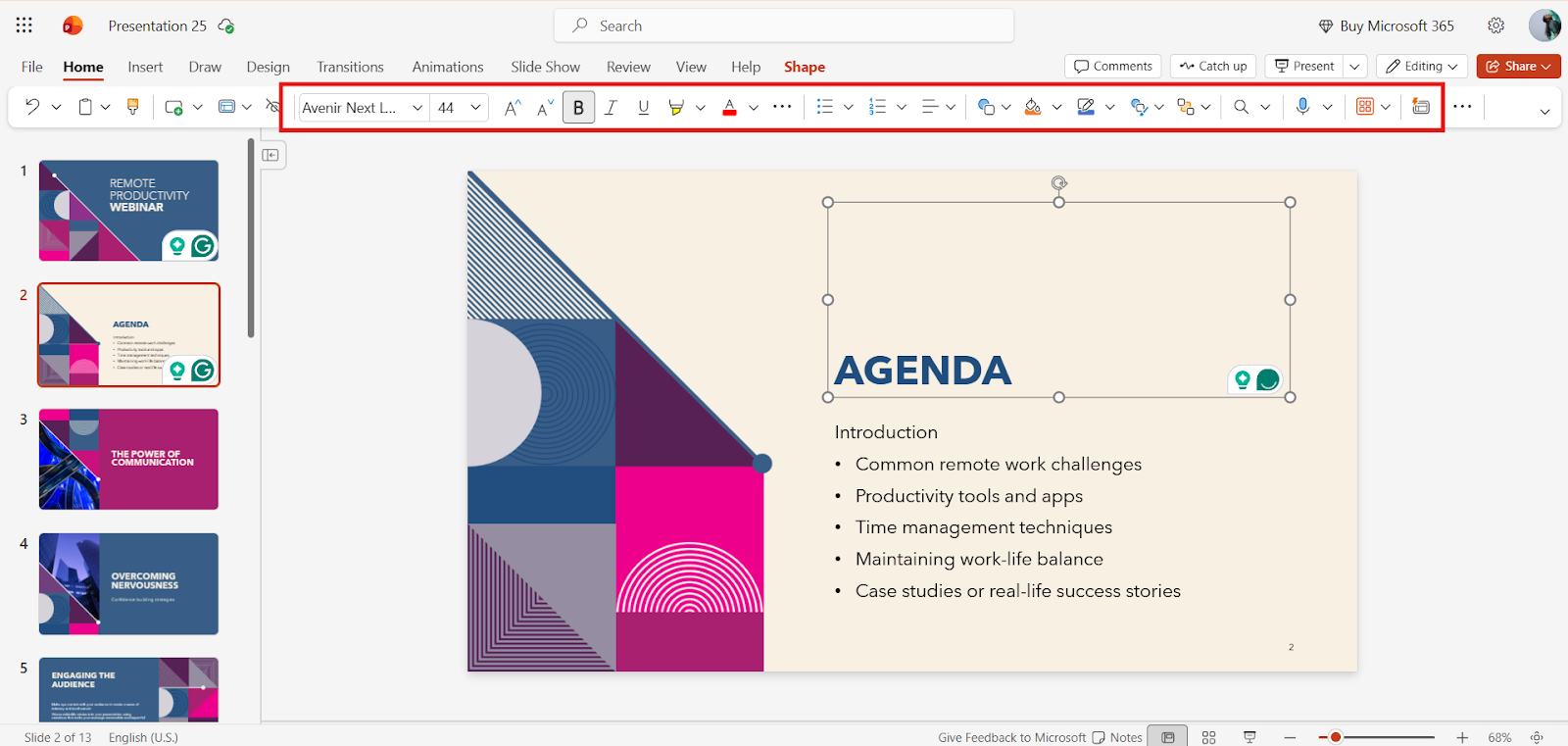
Task: Click the Comments button
Action: (1113, 66)
